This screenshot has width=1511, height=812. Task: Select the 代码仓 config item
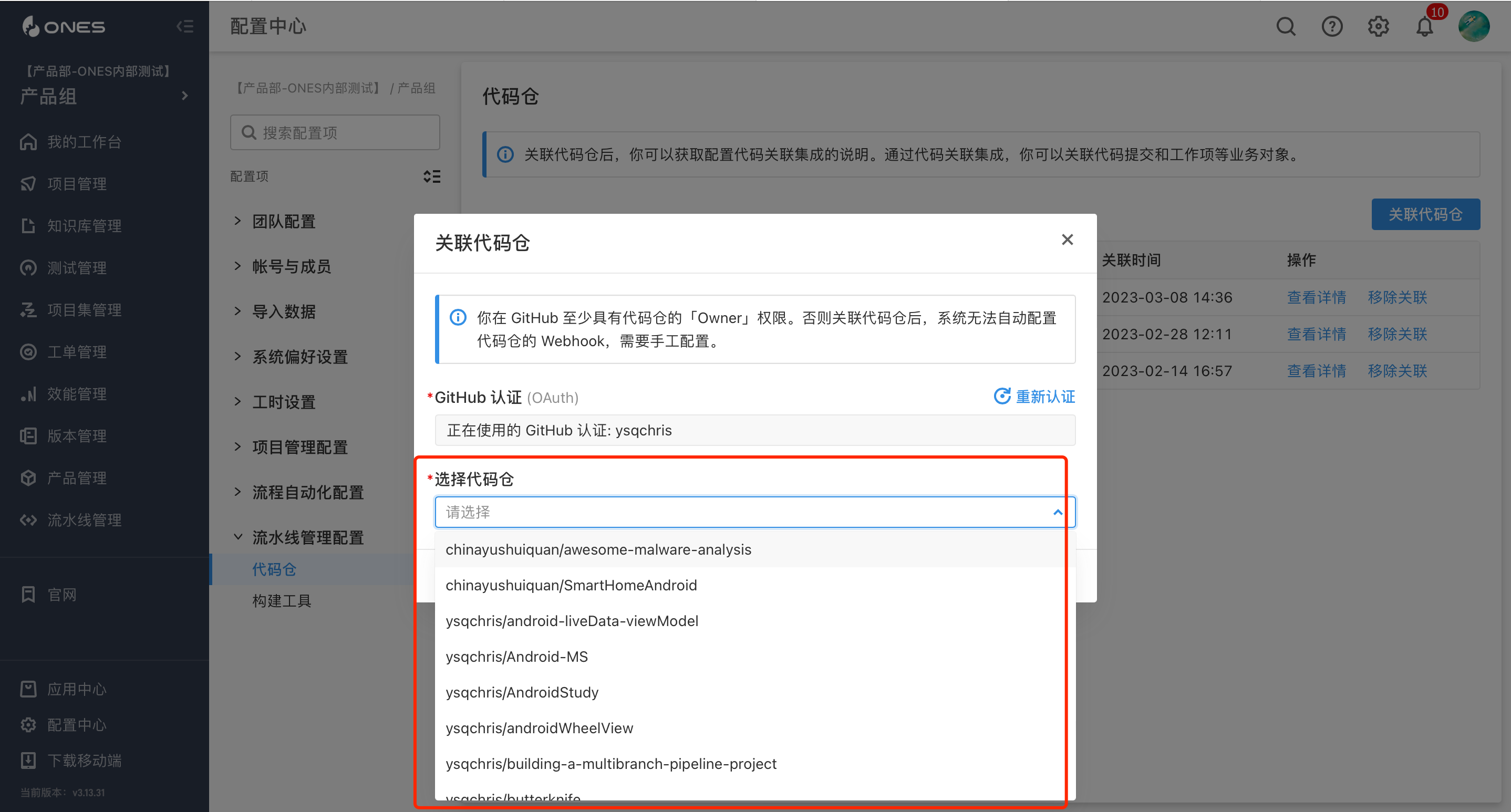[x=274, y=569]
